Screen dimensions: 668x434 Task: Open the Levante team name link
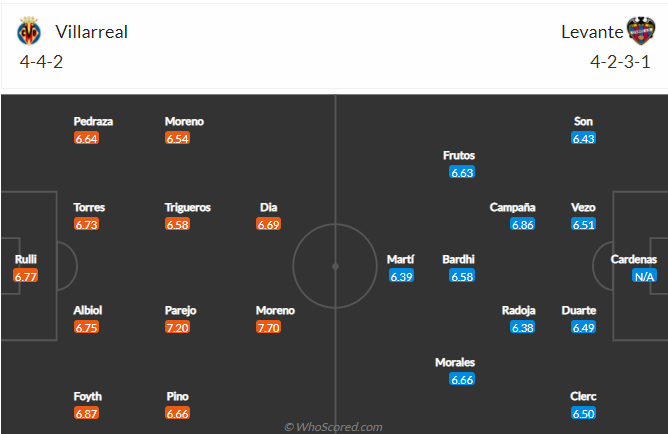tap(592, 32)
